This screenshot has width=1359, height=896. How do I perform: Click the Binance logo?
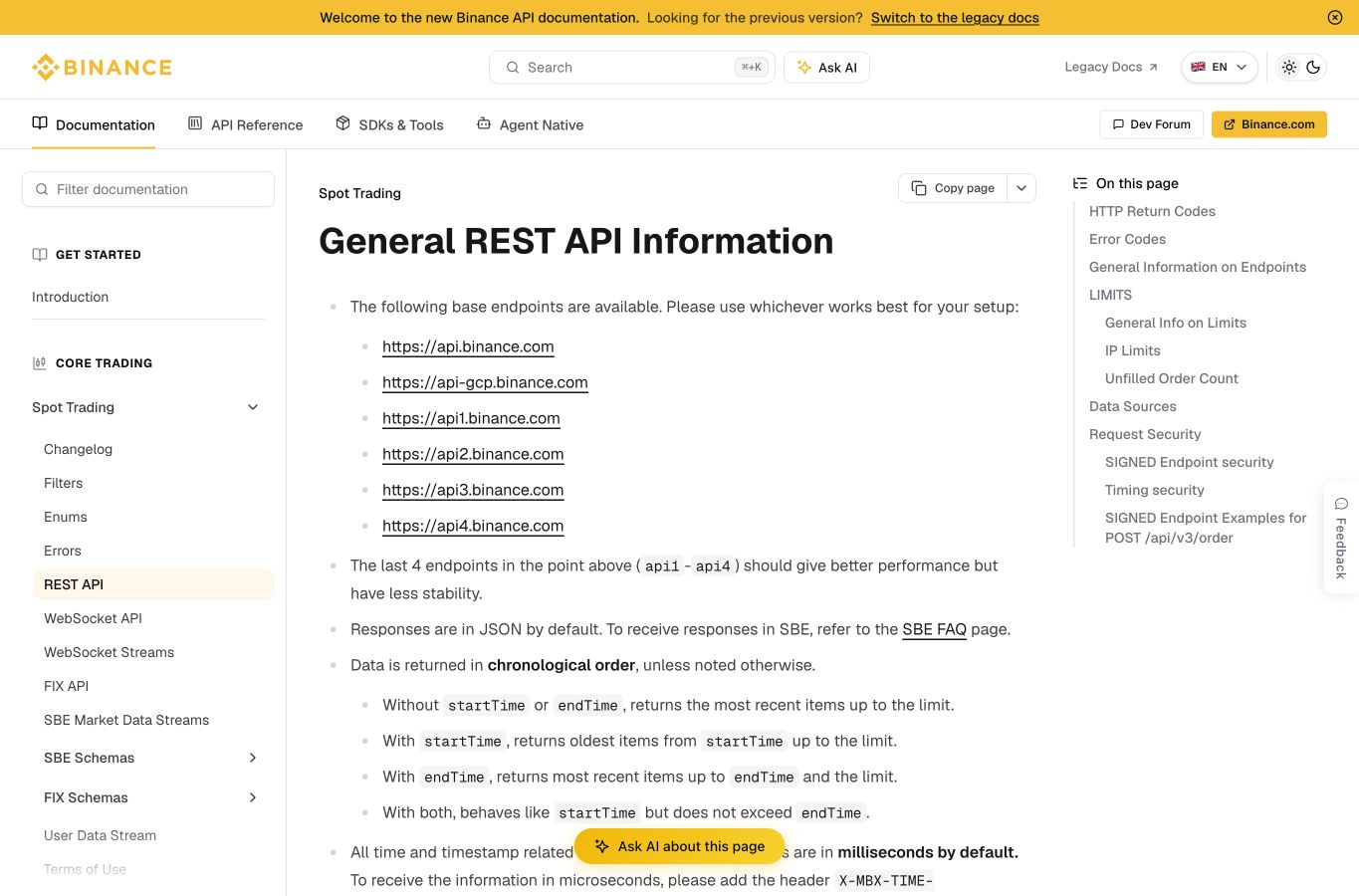pos(102,67)
